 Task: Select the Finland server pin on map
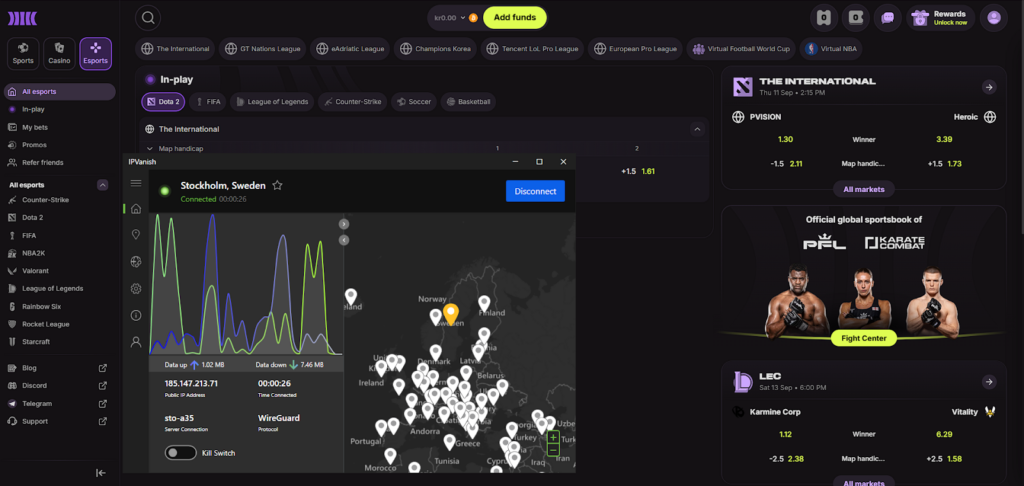[x=484, y=304]
